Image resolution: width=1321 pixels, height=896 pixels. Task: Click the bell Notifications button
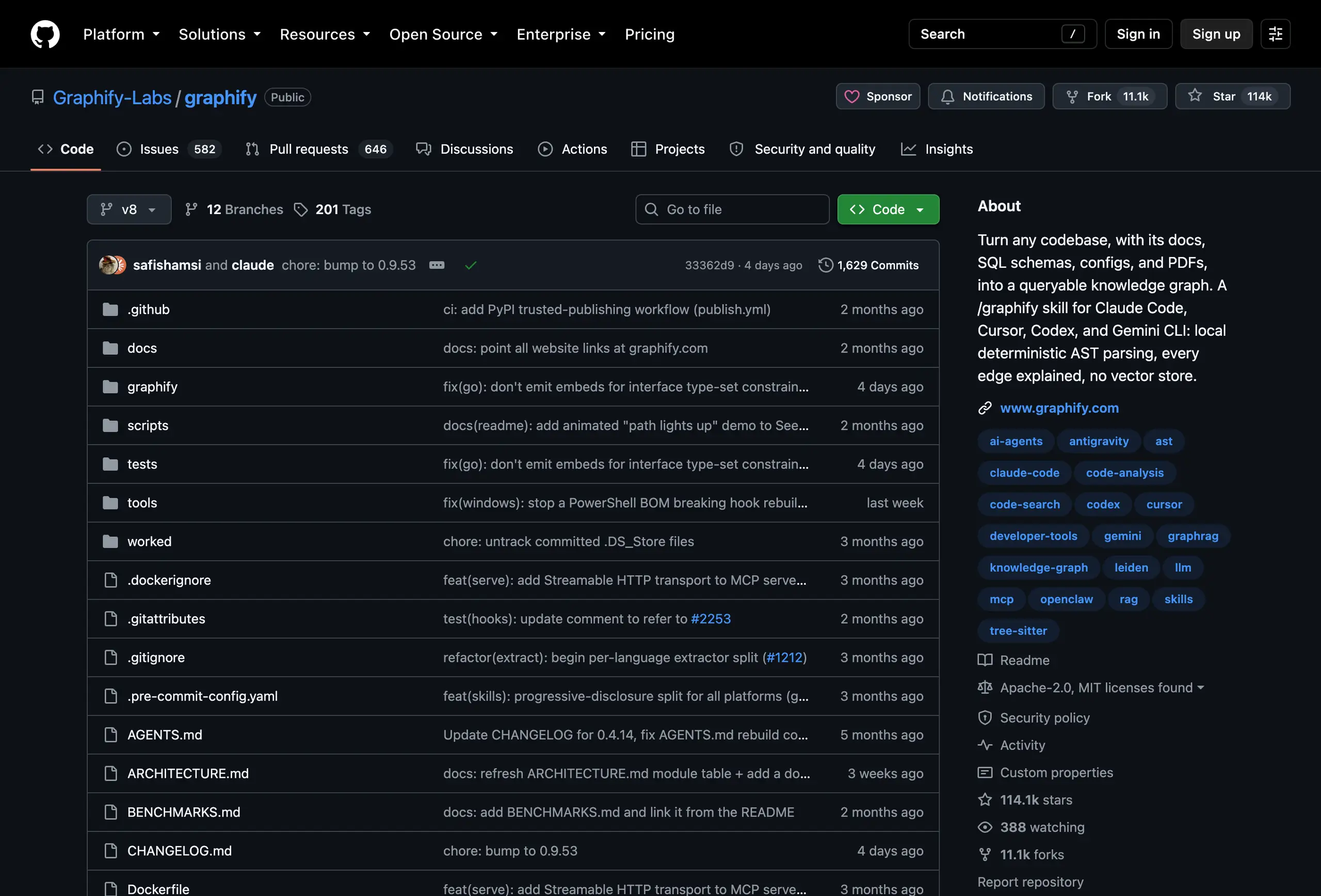point(986,96)
